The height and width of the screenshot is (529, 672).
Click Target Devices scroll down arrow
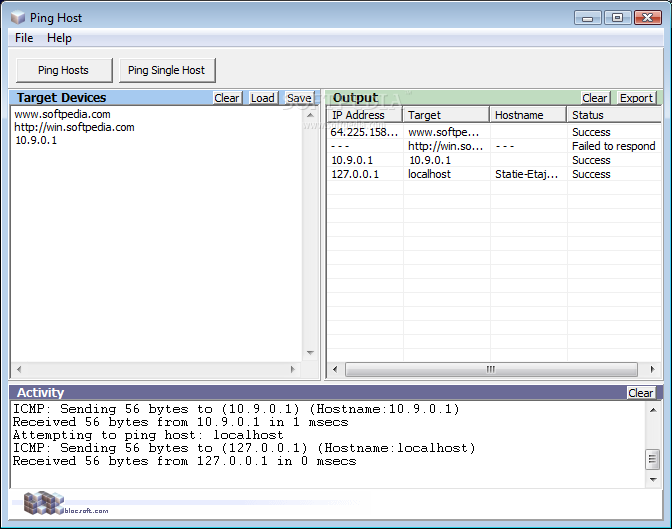click(x=311, y=353)
